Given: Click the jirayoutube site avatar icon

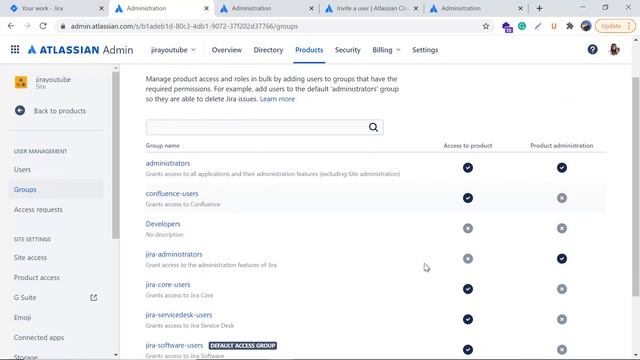Looking at the screenshot, I should (x=21, y=82).
